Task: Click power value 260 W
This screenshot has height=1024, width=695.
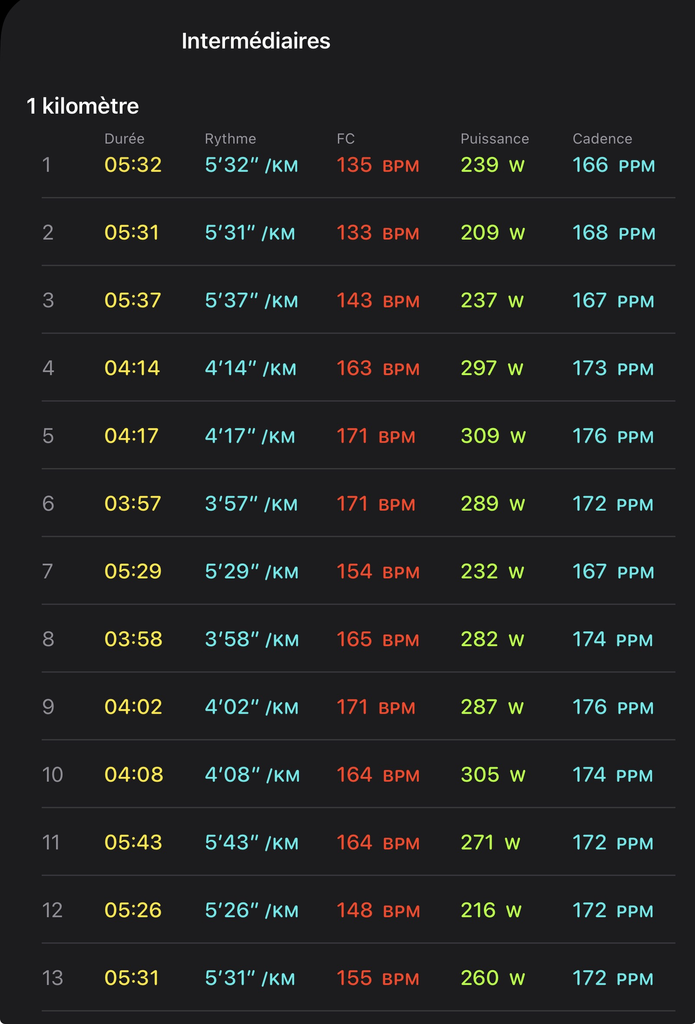Action: [493, 978]
